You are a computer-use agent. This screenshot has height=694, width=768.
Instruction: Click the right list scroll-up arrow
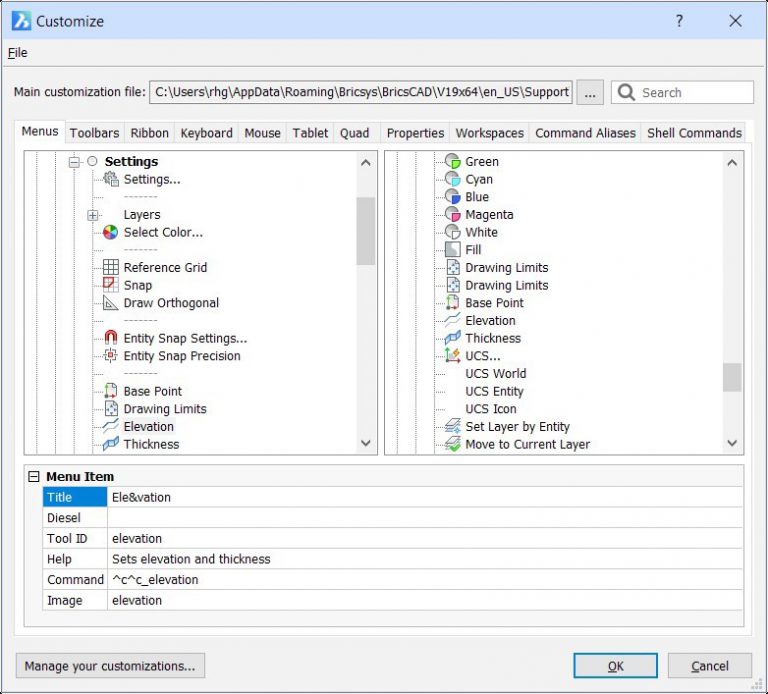732,163
